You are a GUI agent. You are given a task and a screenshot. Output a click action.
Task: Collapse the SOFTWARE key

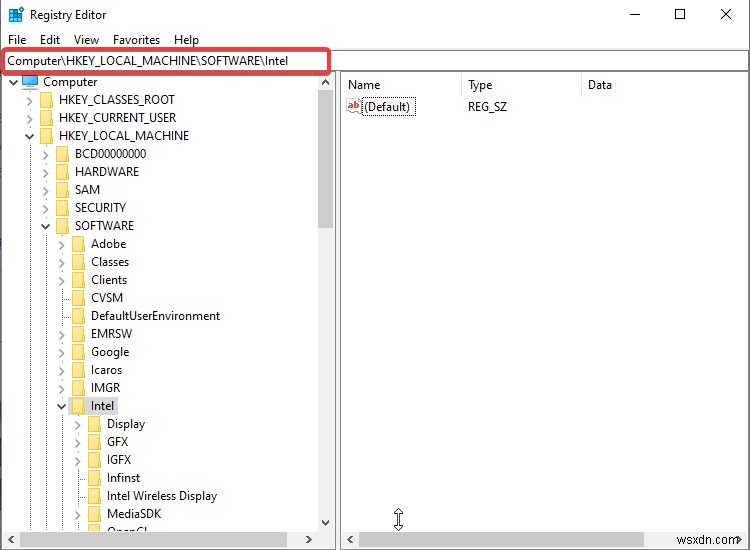45,226
